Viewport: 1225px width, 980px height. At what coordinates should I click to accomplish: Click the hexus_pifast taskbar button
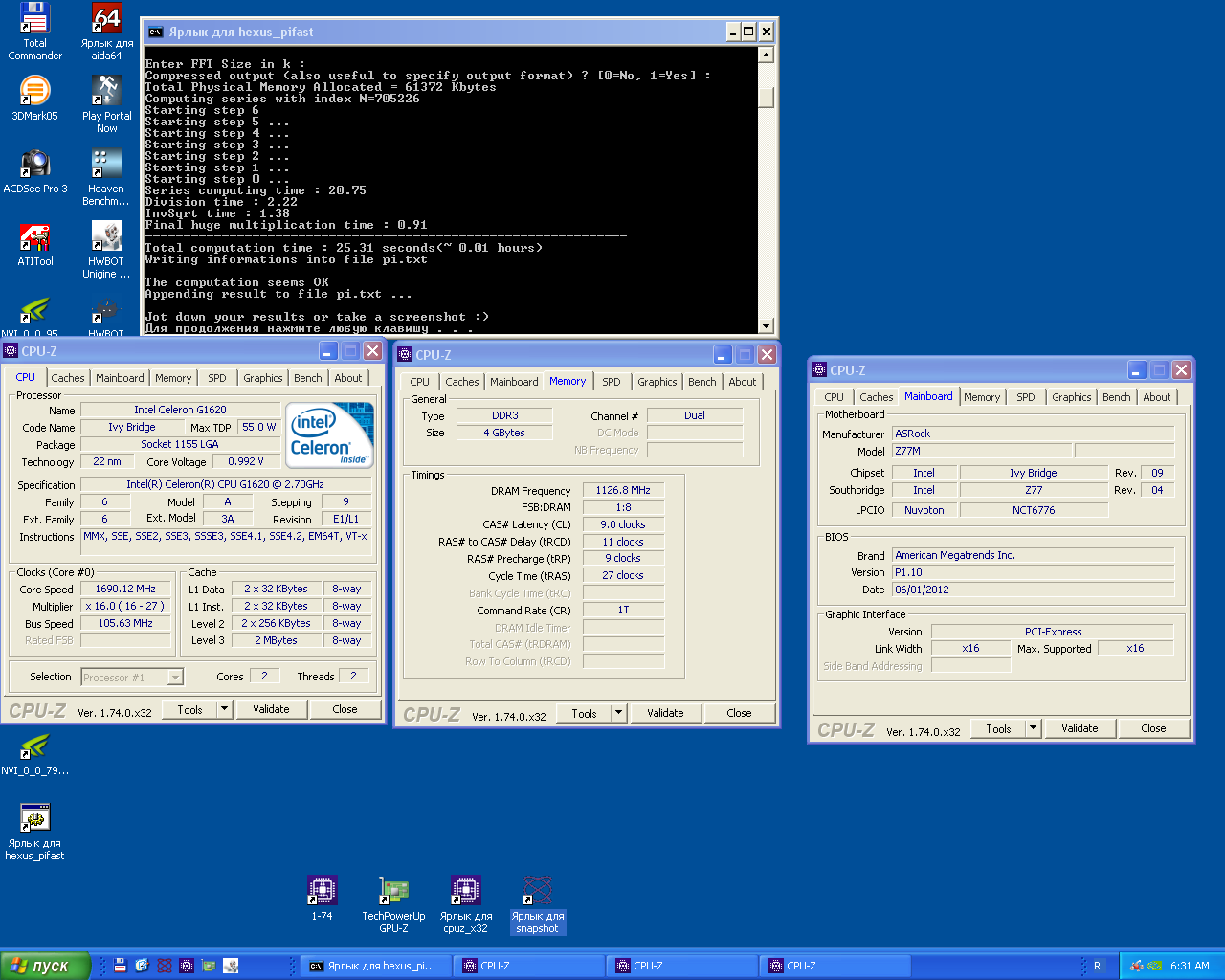tap(375, 966)
